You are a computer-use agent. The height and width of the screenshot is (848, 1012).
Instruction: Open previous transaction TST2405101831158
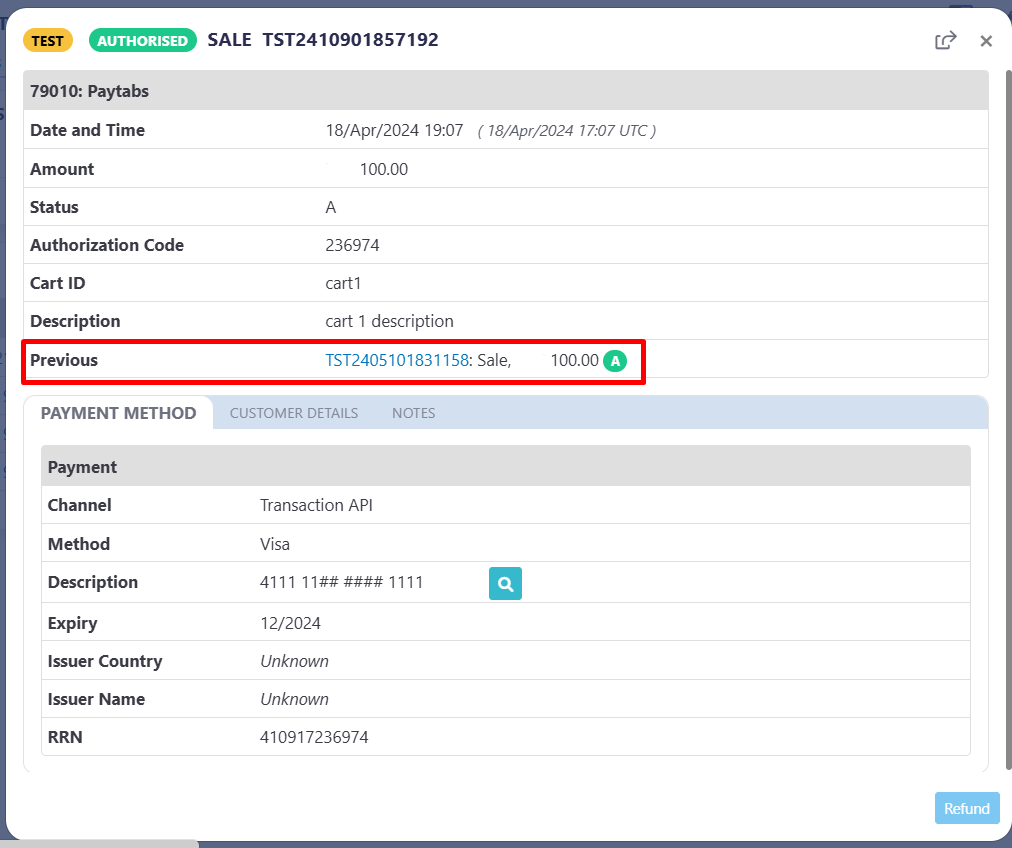[x=397, y=360]
